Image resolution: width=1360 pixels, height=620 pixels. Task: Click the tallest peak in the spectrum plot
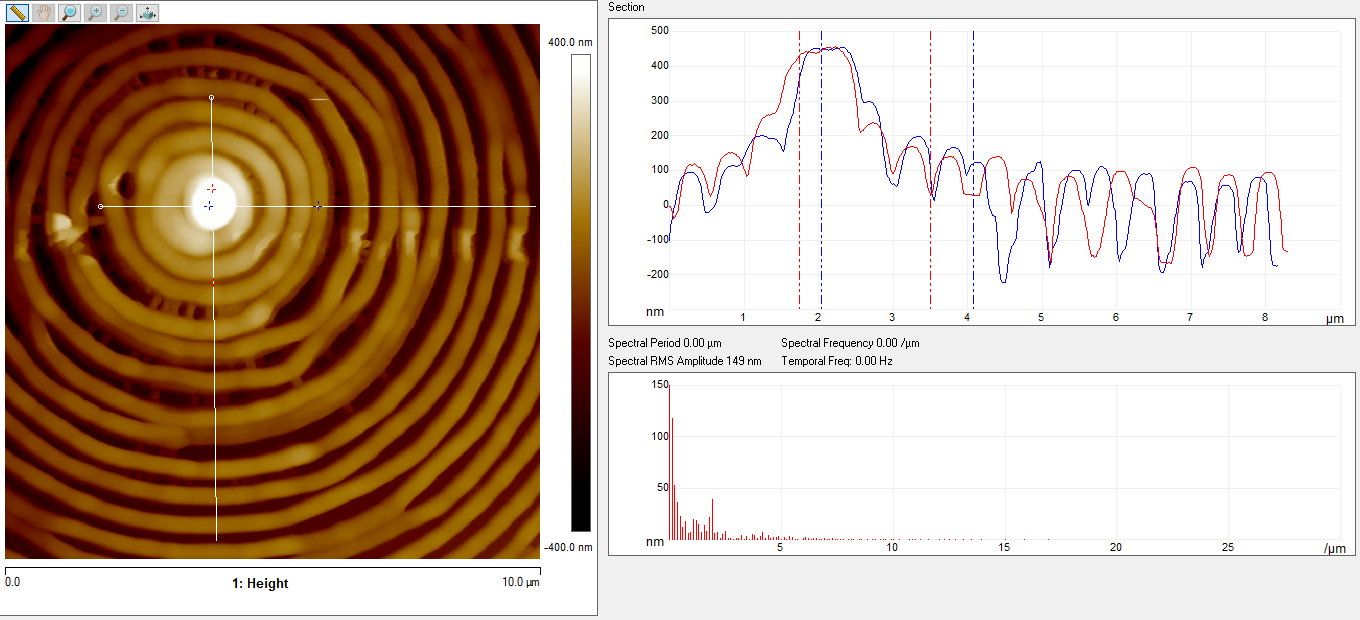[672, 420]
